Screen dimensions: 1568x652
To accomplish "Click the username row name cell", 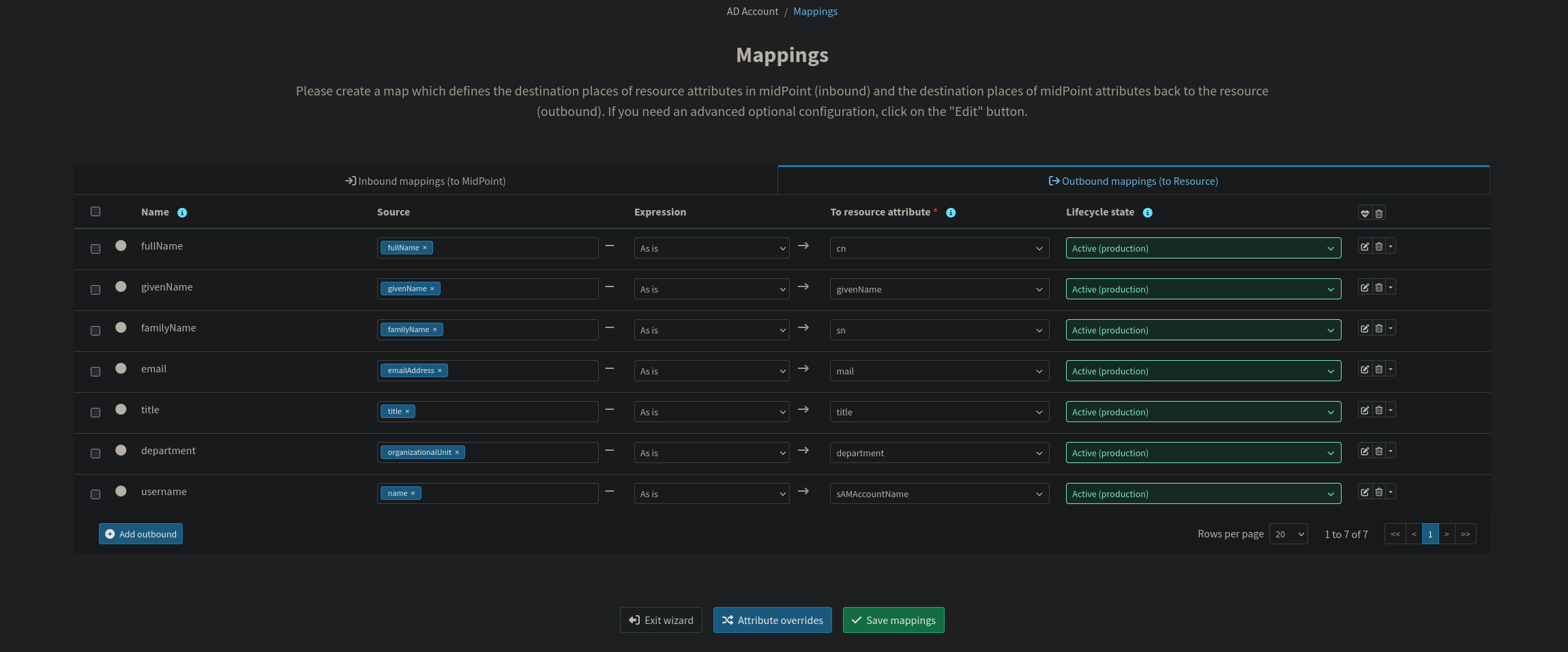I will (164, 492).
